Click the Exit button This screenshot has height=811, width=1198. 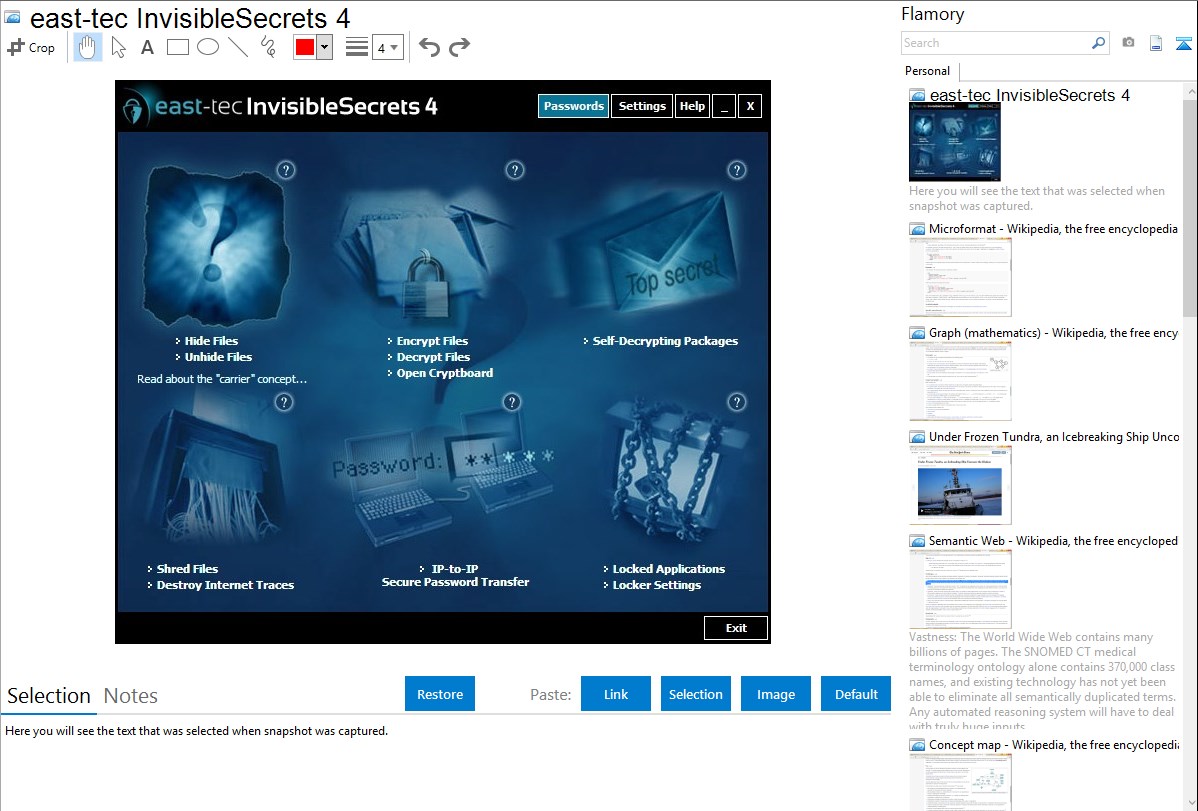click(736, 628)
